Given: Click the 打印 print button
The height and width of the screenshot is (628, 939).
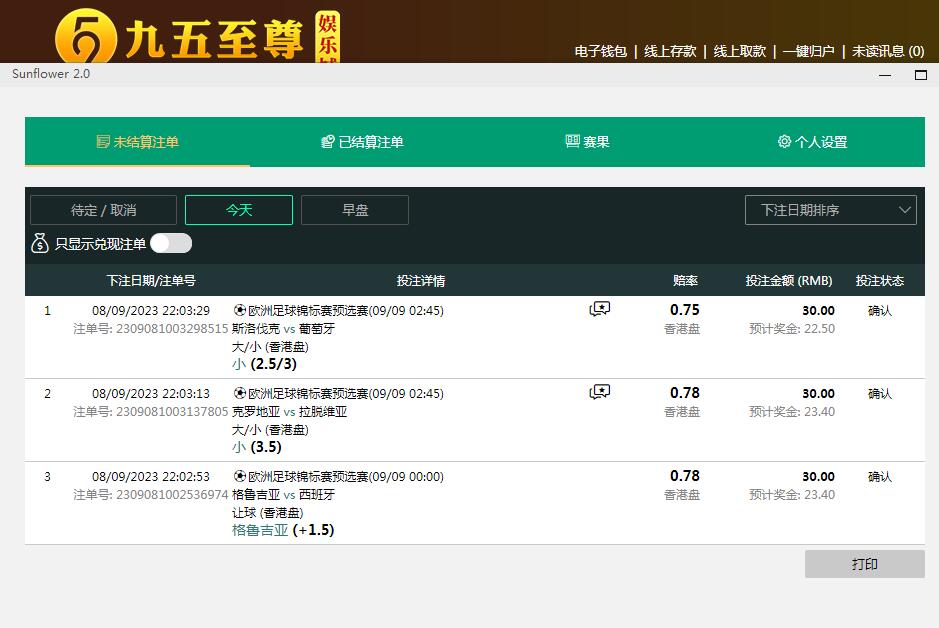Looking at the screenshot, I should pos(864,564).
